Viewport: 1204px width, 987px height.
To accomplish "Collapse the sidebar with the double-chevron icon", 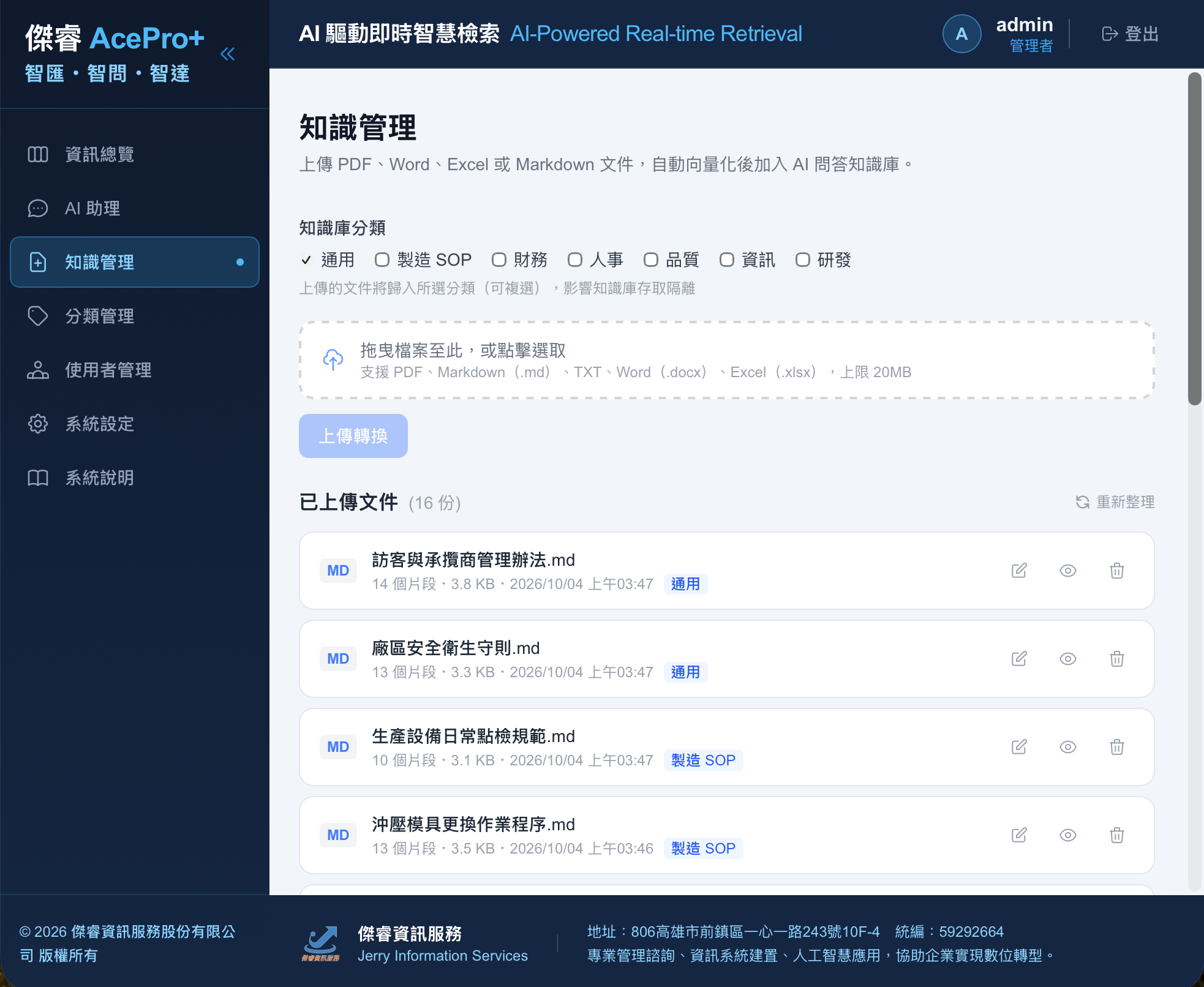I will tap(227, 54).
